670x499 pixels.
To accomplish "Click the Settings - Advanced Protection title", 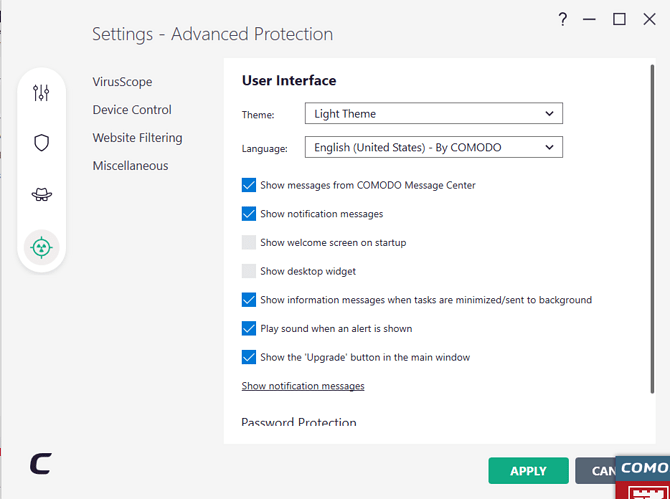I will 212,34.
